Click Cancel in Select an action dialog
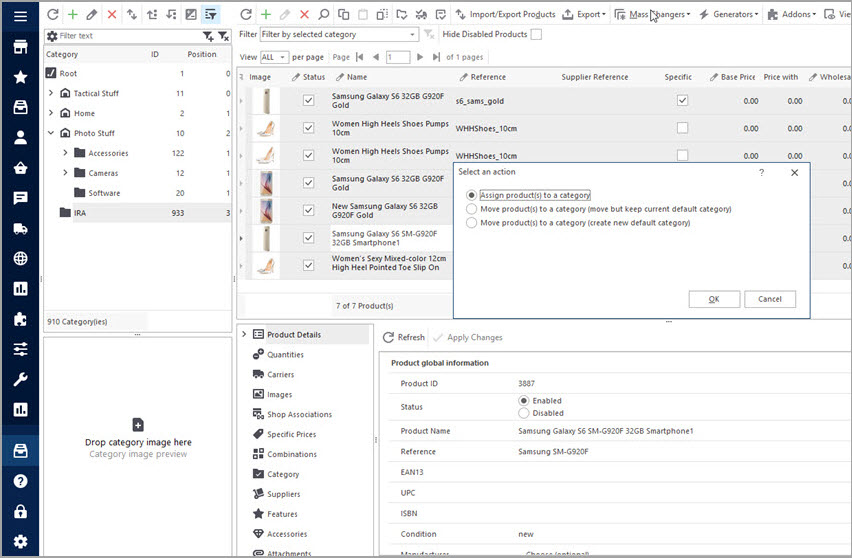This screenshot has height=558, width=852. [769, 299]
